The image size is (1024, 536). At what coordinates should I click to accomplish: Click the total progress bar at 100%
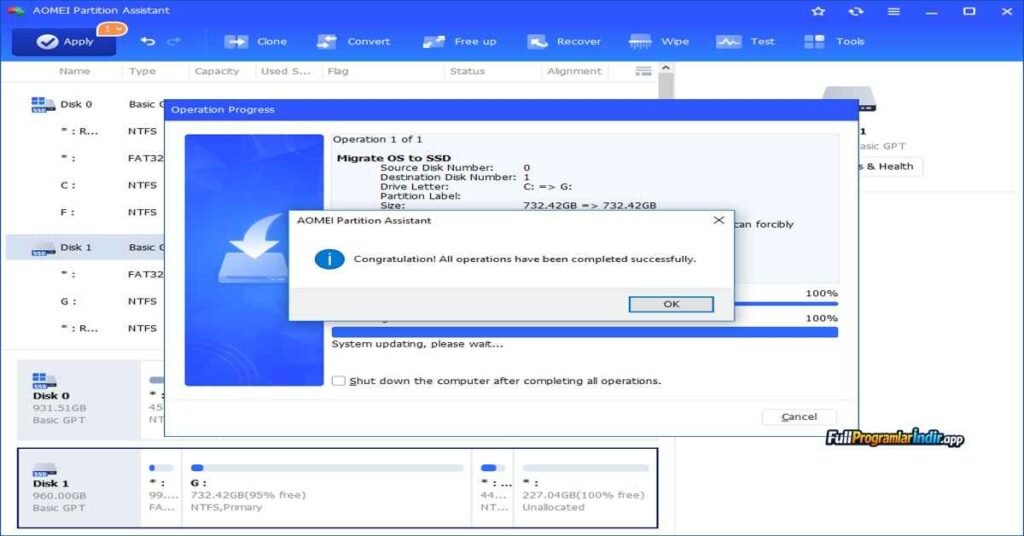(584, 332)
